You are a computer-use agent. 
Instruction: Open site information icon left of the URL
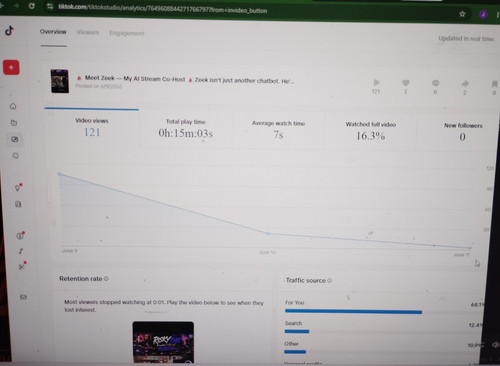[50, 6]
